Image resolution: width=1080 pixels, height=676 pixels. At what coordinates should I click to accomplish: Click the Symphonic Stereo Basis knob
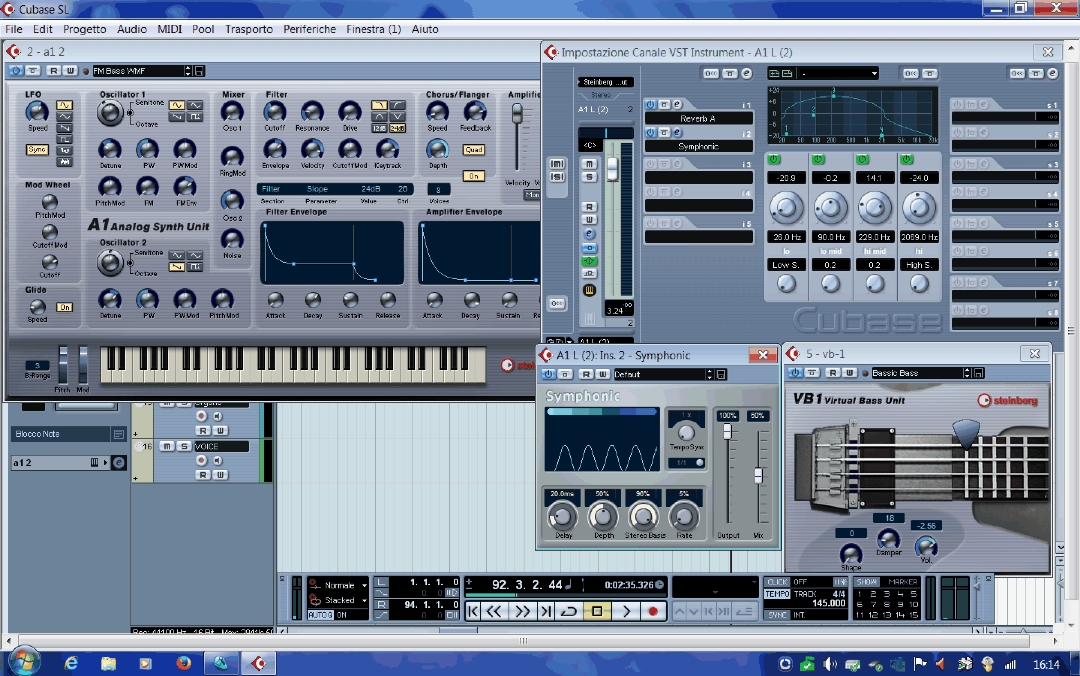click(643, 516)
